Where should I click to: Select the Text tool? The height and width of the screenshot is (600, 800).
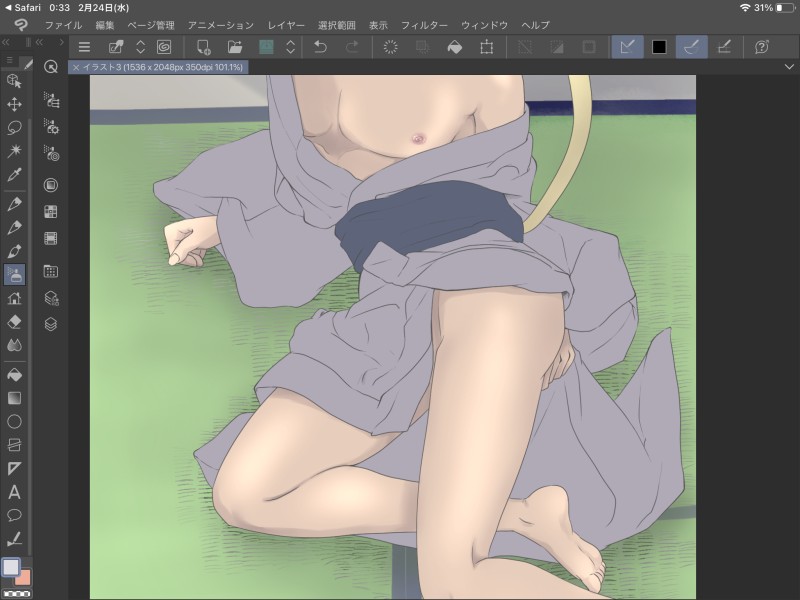14,492
